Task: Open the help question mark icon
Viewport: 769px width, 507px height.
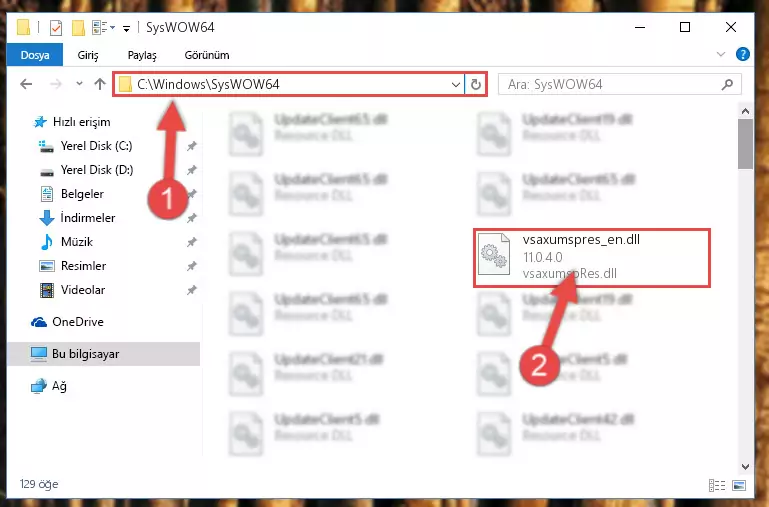Action: coord(743,54)
